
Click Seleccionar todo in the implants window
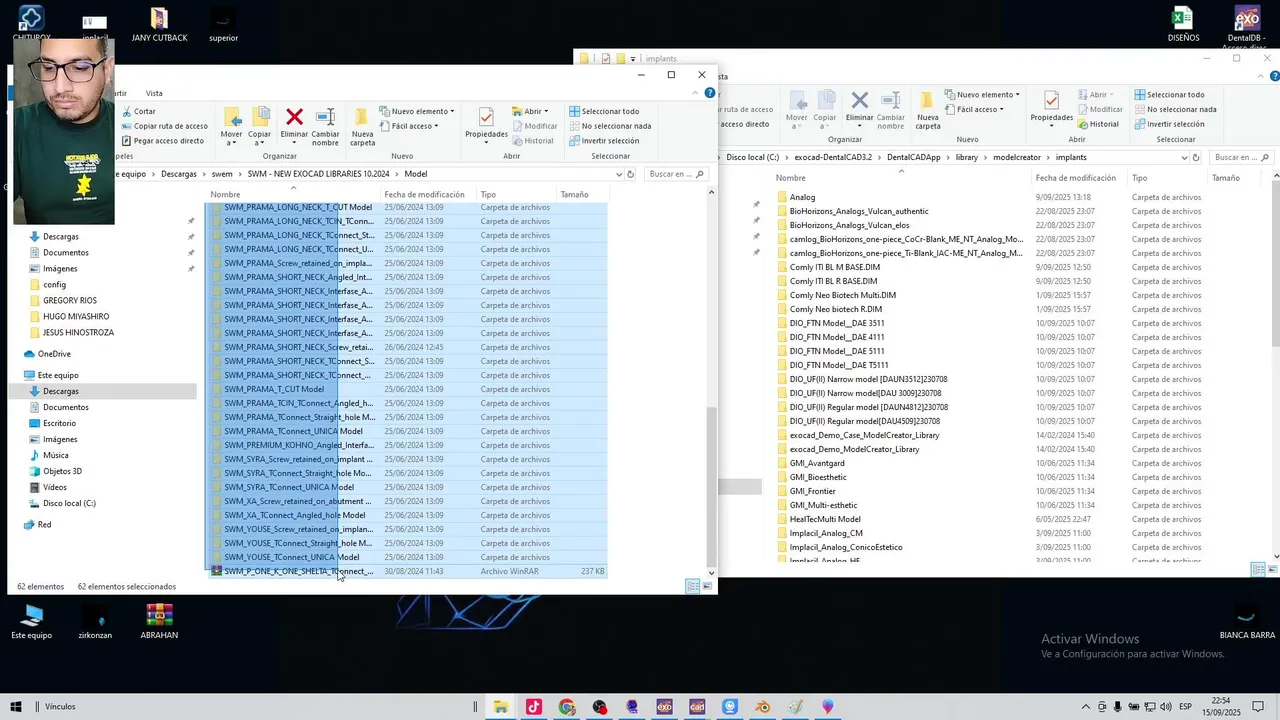(x=1169, y=95)
